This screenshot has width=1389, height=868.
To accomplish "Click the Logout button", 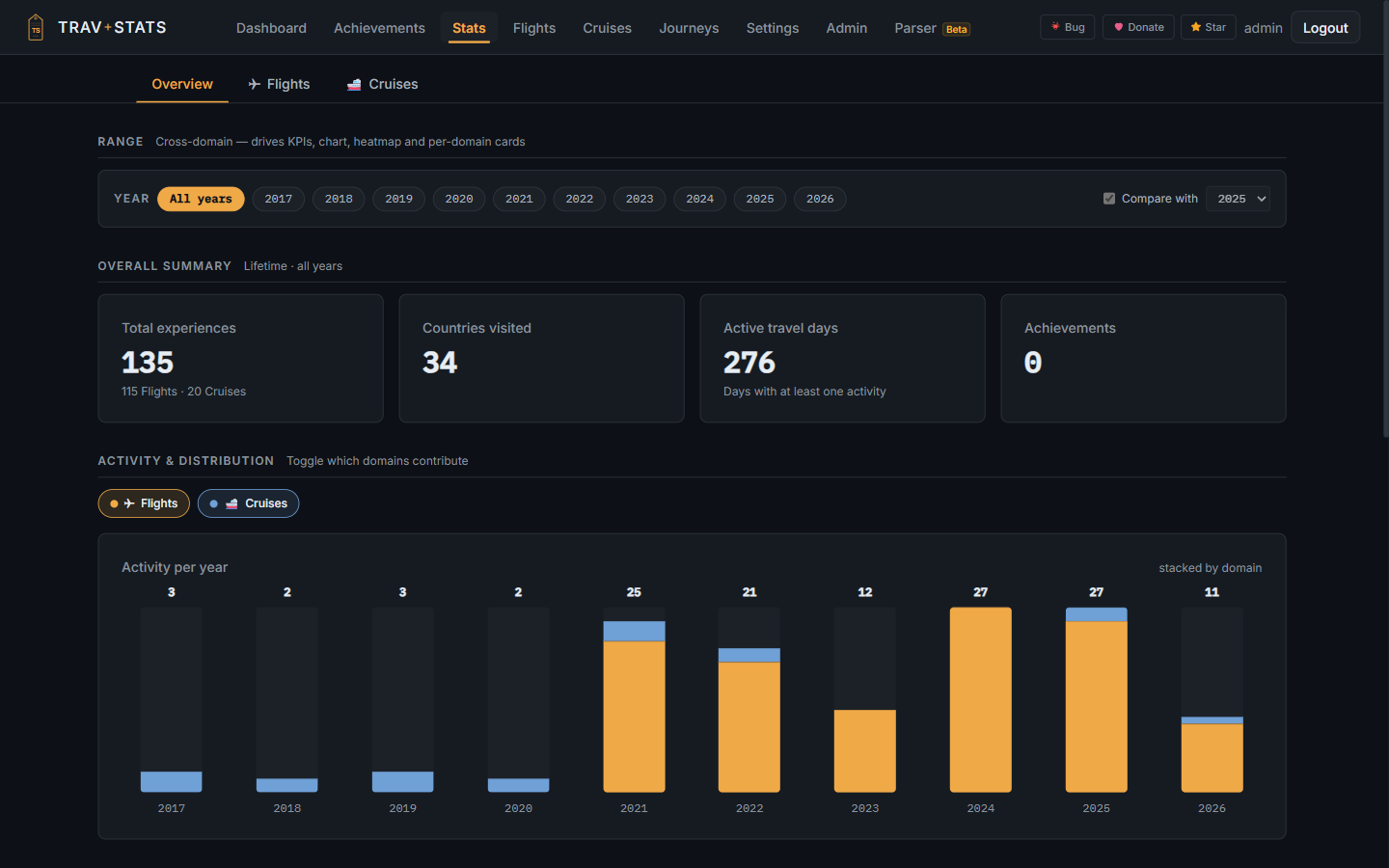I will point(1325,28).
